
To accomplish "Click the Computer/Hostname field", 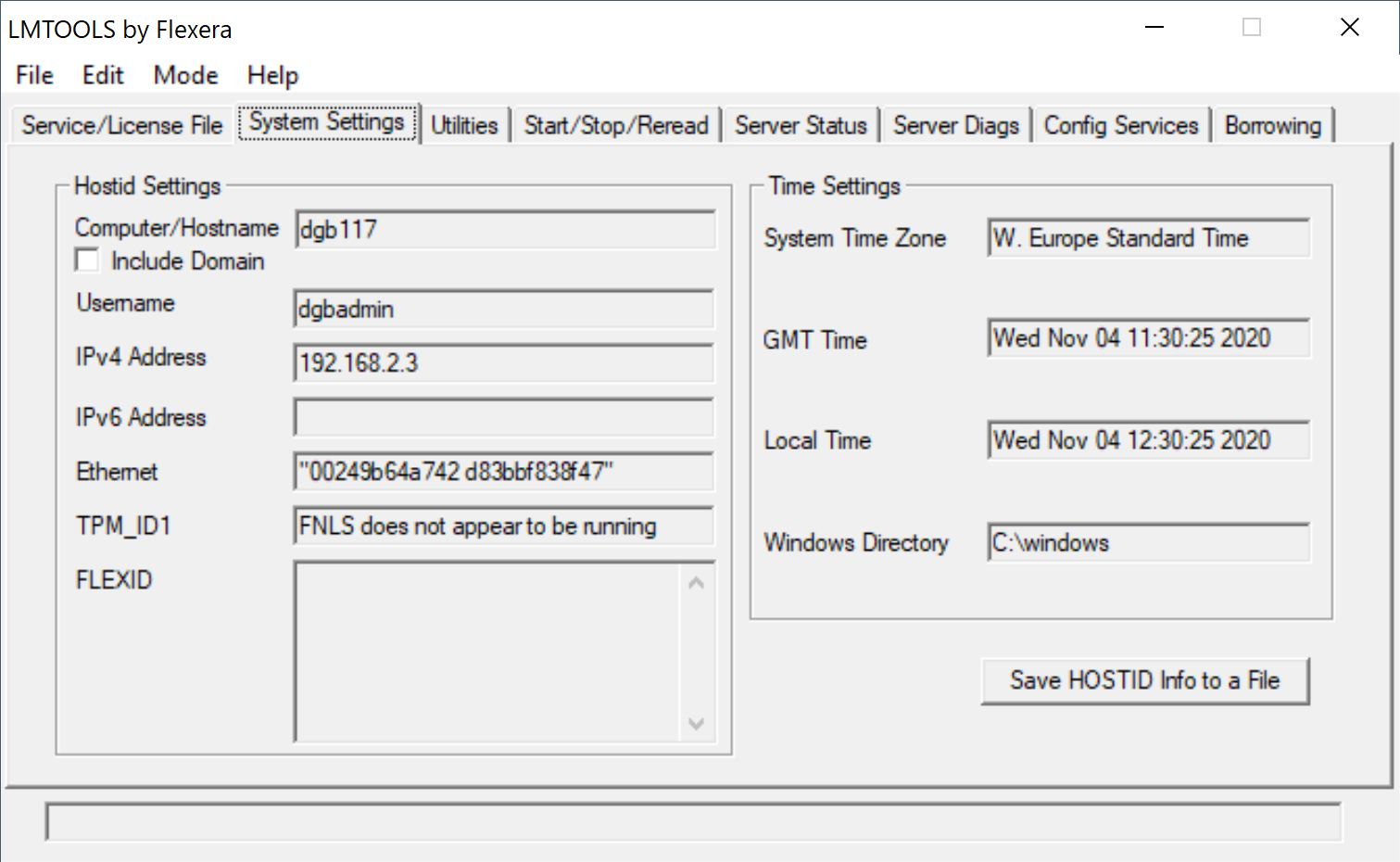I will click(505, 230).
